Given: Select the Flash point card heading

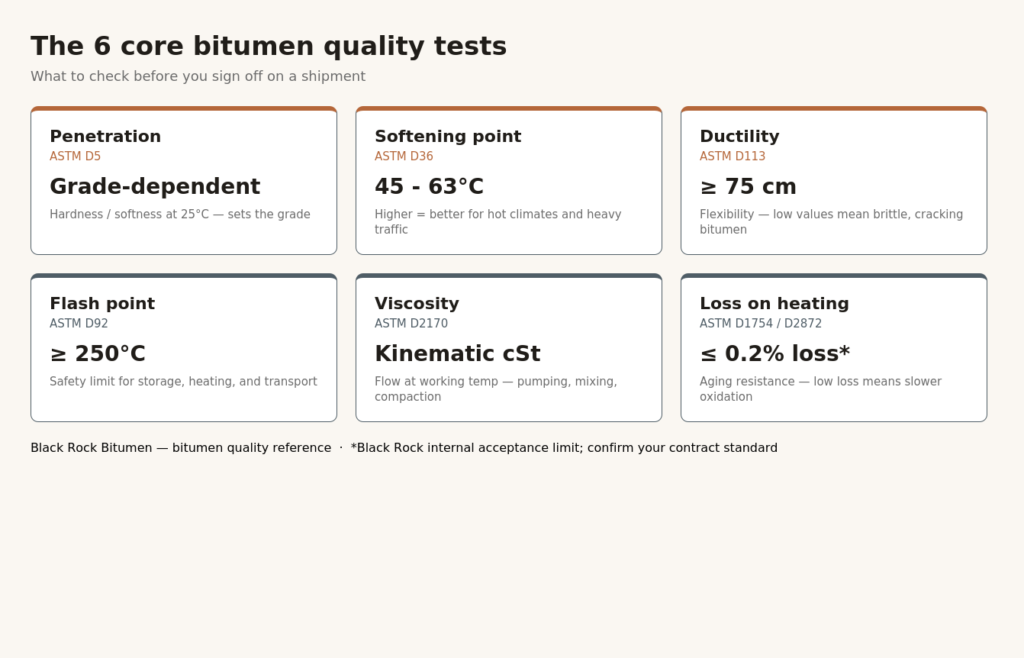Looking at the screenshot, I should 103,304.
